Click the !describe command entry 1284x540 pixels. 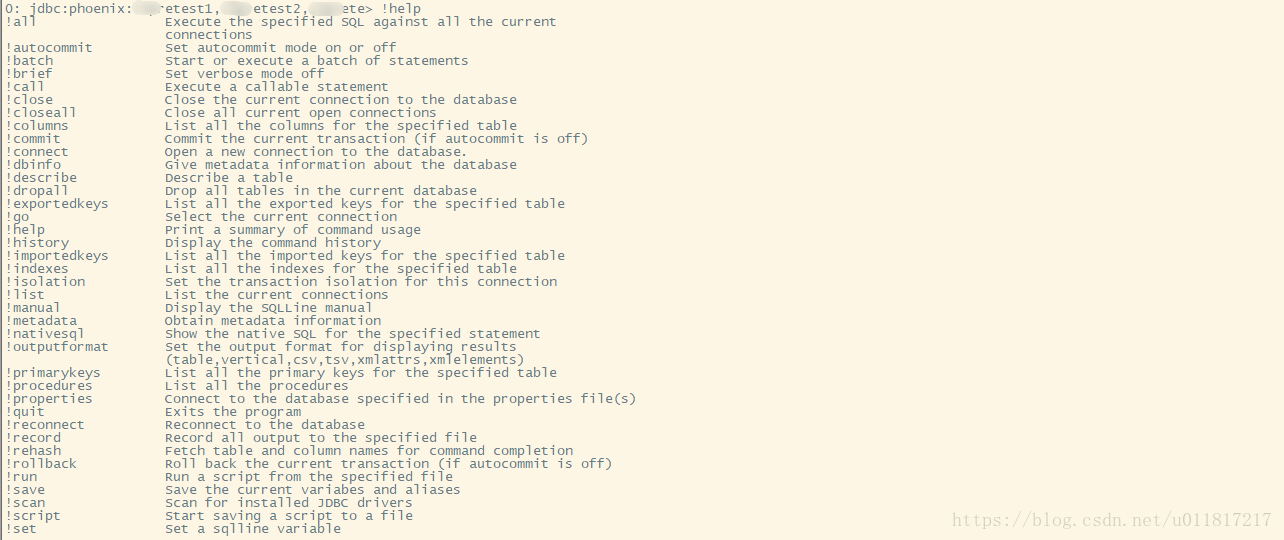point(41,177)
